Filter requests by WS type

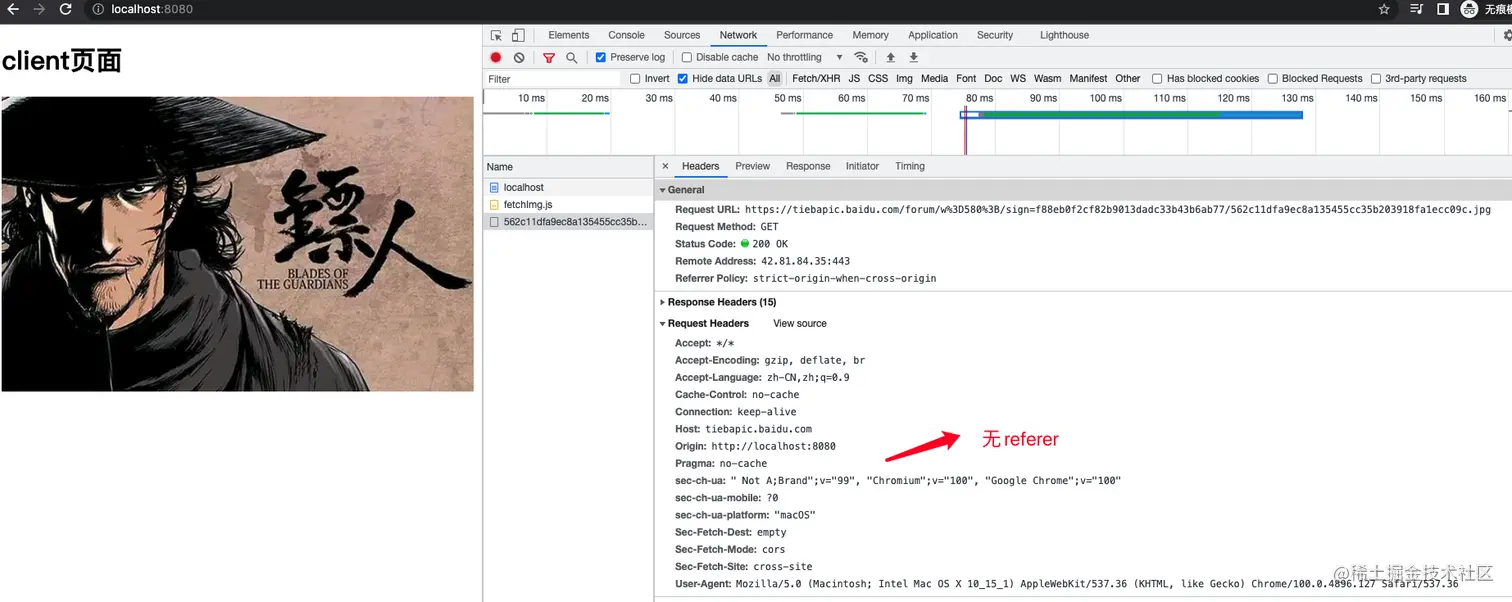(x=1018, y=78)
